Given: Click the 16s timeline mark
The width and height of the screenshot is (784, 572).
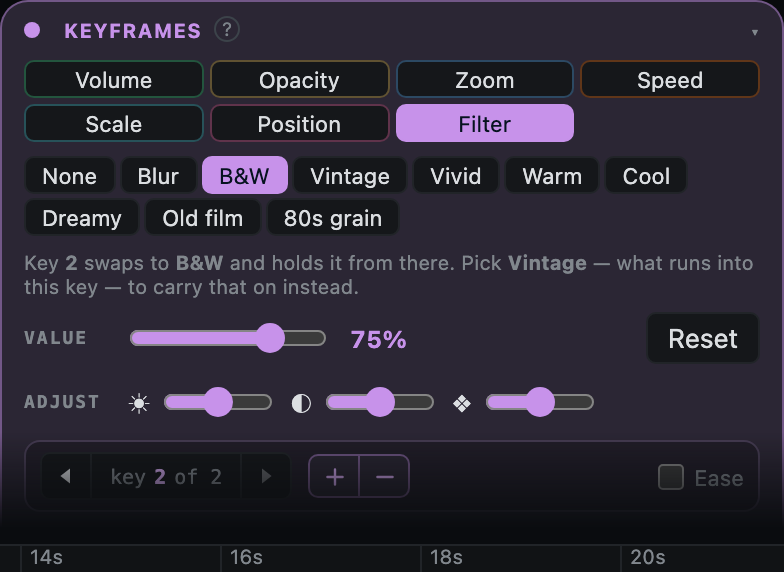Looking at the screenshot, I should (x=246, y=557).
